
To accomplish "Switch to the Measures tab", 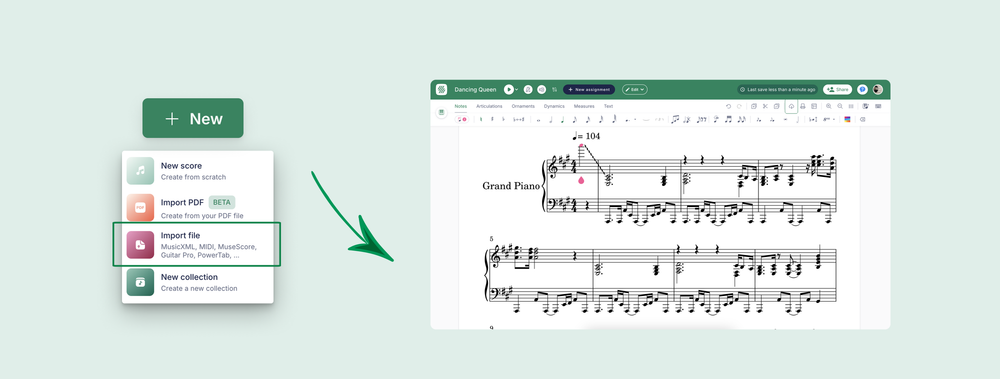I will click(584, 106).
